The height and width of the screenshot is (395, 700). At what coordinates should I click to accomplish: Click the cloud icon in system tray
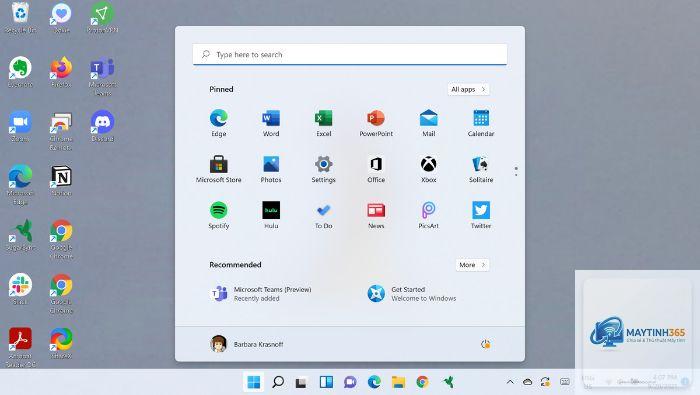(527, 382)
